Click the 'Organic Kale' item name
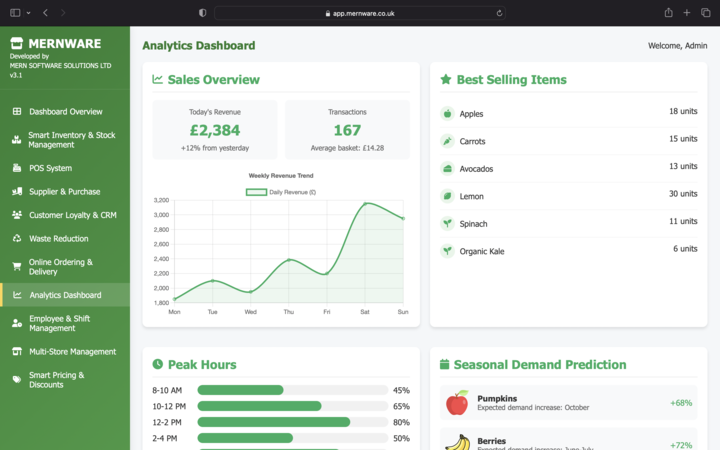 click(482, 252)
